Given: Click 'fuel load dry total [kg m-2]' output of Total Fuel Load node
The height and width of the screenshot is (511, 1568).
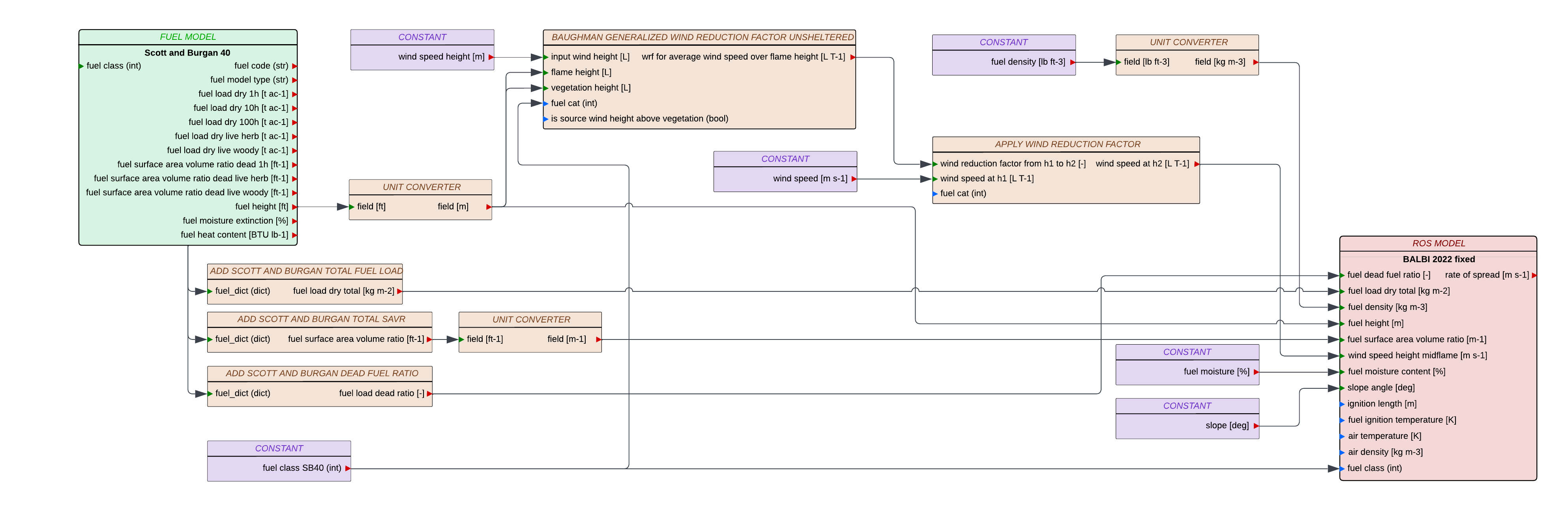Looking at the screenshot, I should click(x=343, y=291).
